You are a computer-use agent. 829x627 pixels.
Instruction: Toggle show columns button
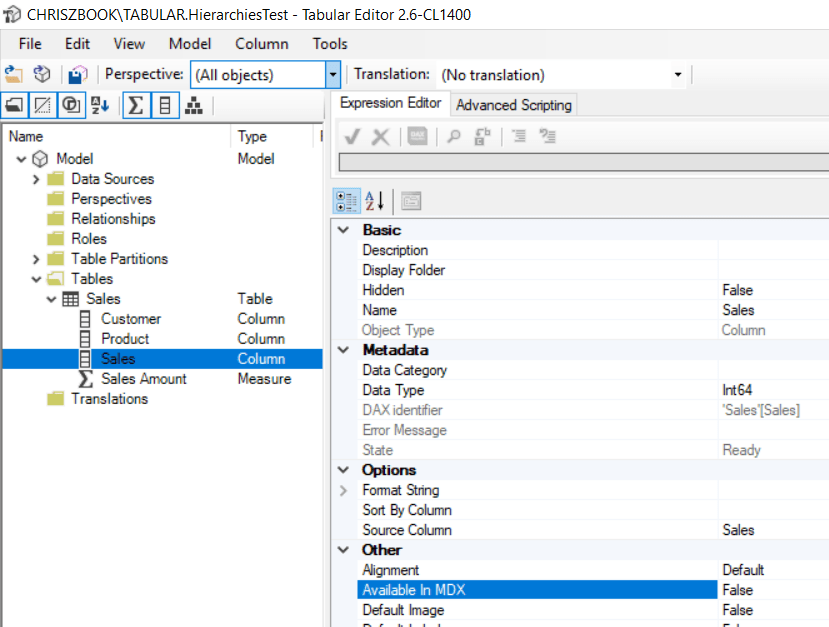[x=165, y=105]
